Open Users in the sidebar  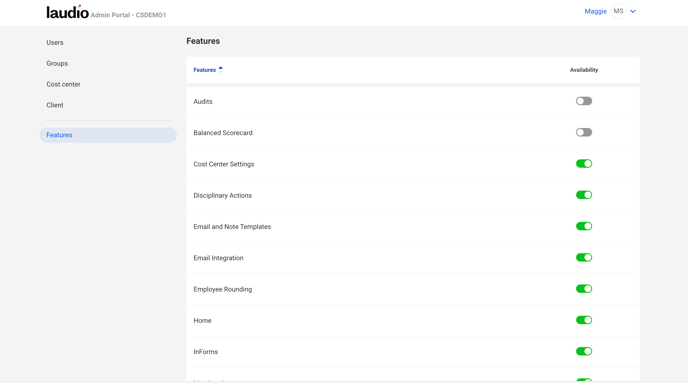55,43
